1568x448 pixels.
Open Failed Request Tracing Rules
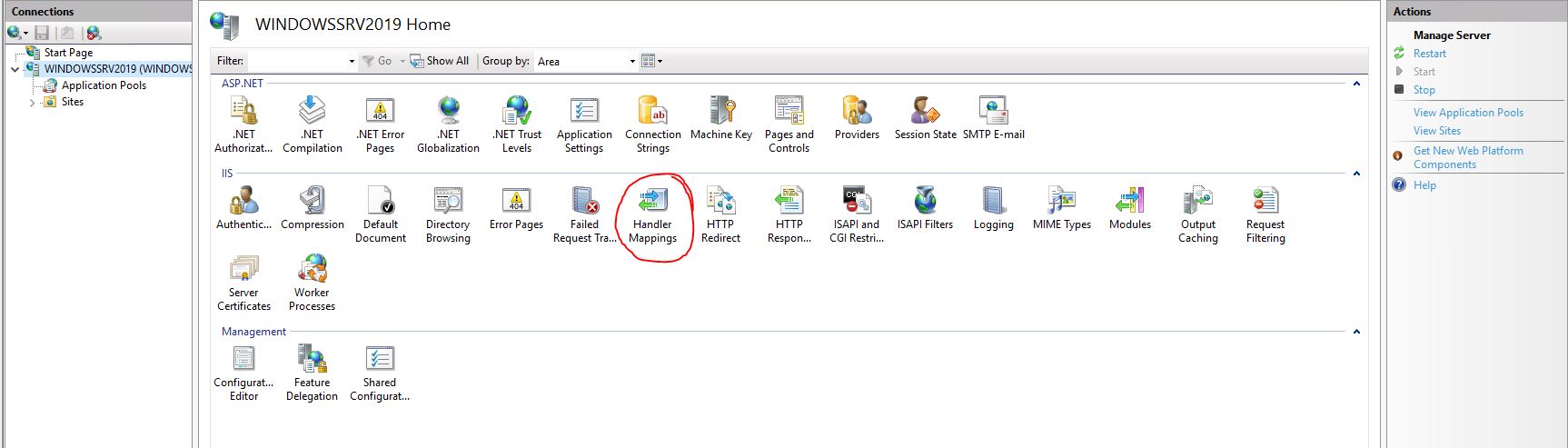[x=584, y=214]
